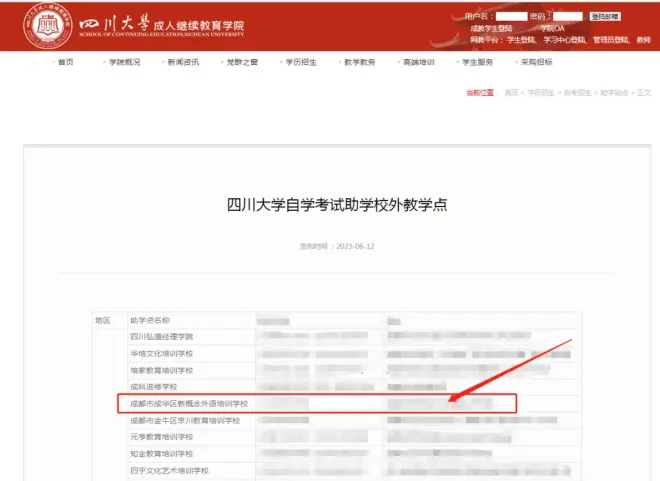The height and width of the screenshot is (481, 660).
Task: Open the 新闻资讯 navigation menu
Action: coord(183,62)
